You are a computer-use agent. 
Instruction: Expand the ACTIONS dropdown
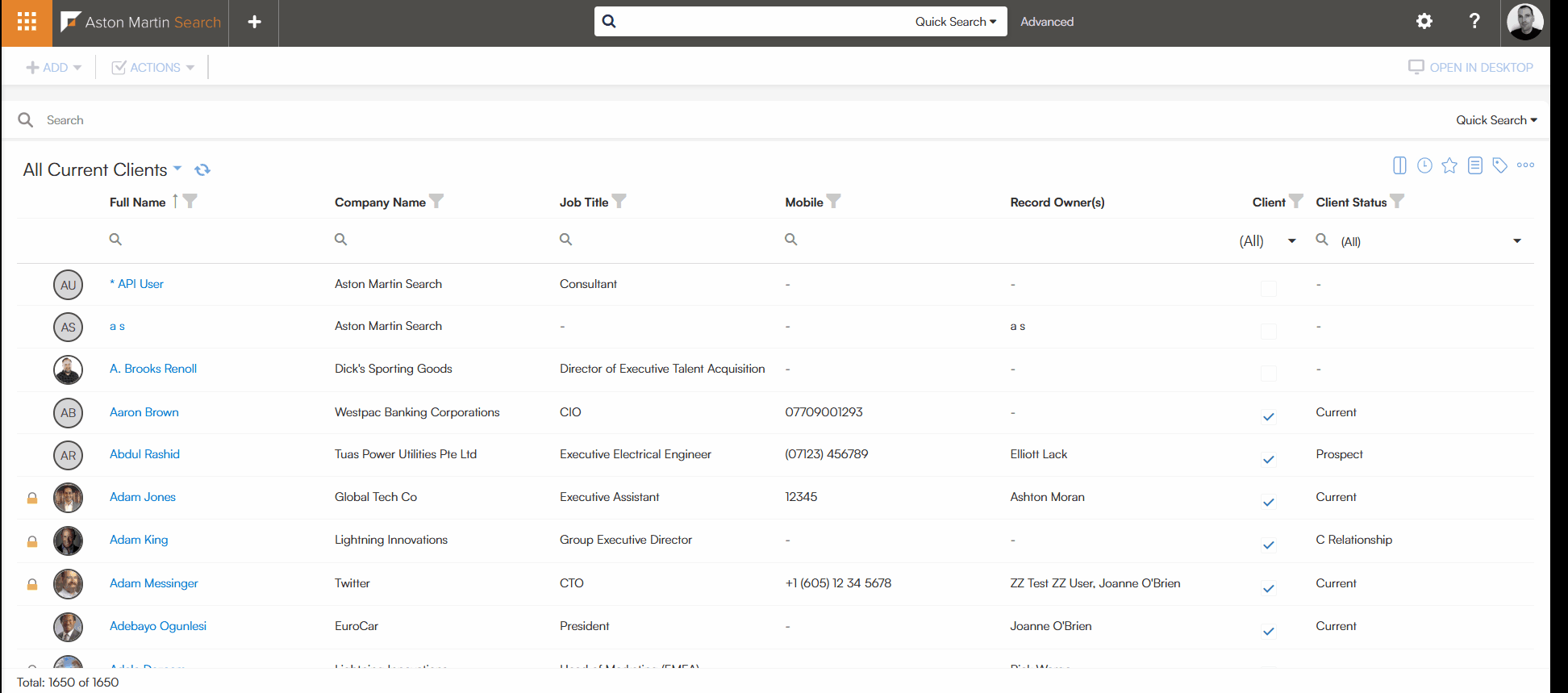(x=152, y=68)
